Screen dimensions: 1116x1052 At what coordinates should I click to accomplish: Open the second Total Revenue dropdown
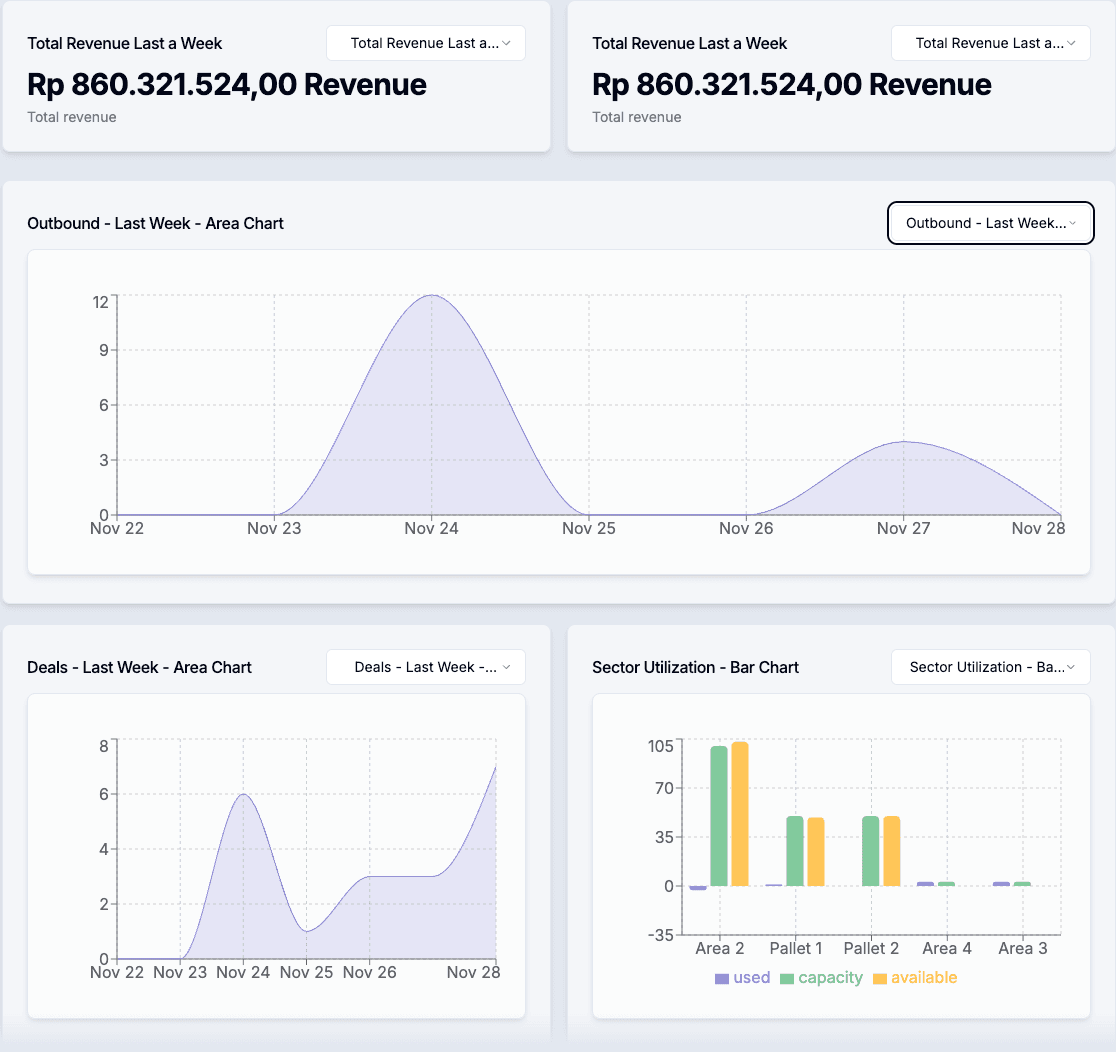pos(990,43)
